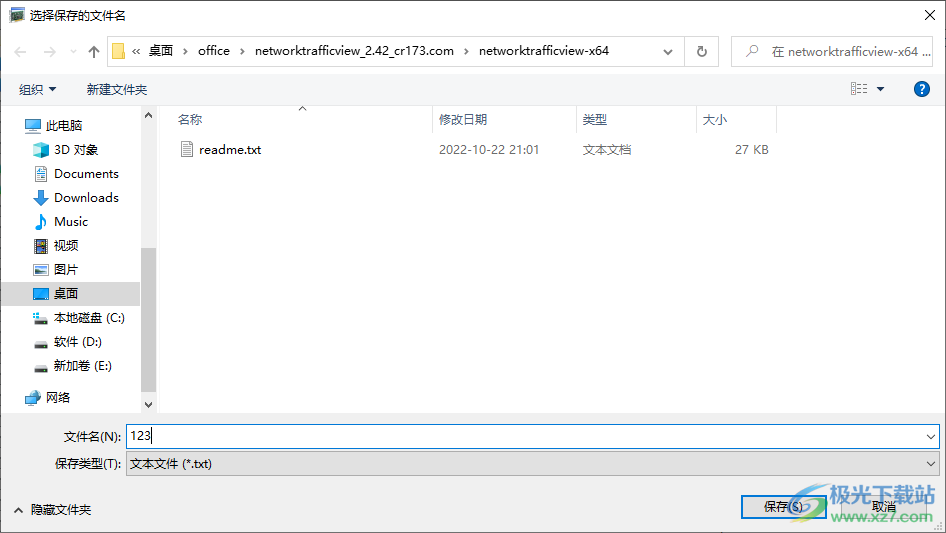The height and width of the screenshot is (533, 946).
Task: Open the 组织 menu
Action: pos(37,89)
